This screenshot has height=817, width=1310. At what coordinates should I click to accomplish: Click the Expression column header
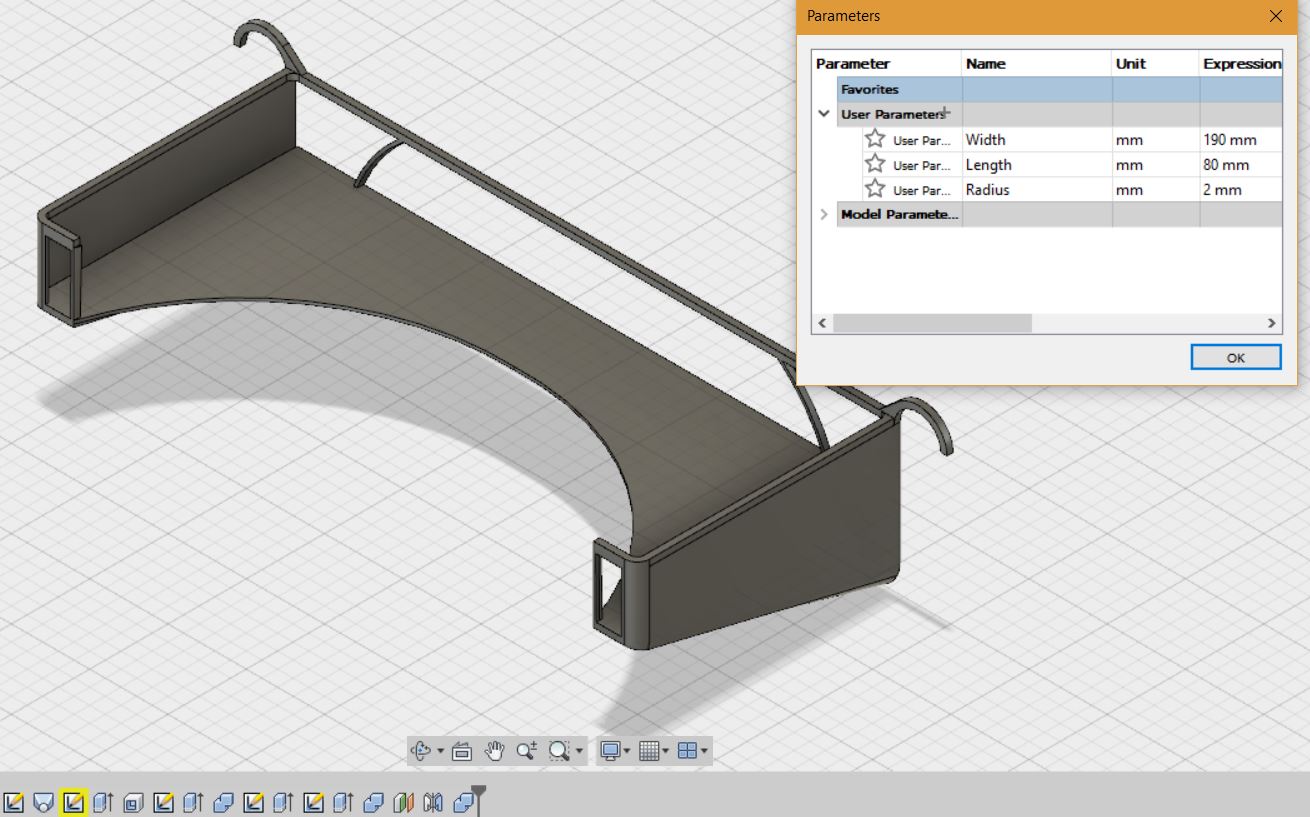1241,63
